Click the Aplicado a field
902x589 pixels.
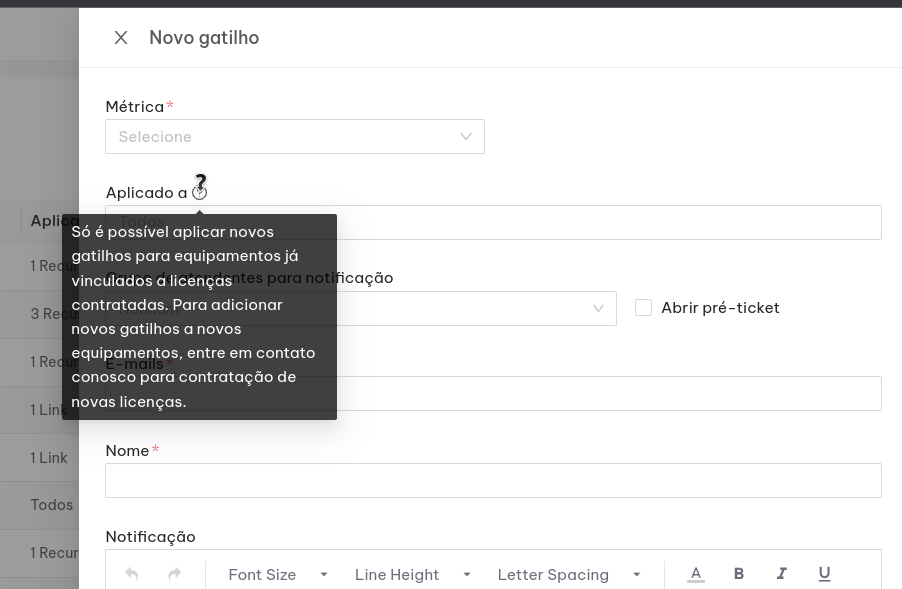coord(600,223)
